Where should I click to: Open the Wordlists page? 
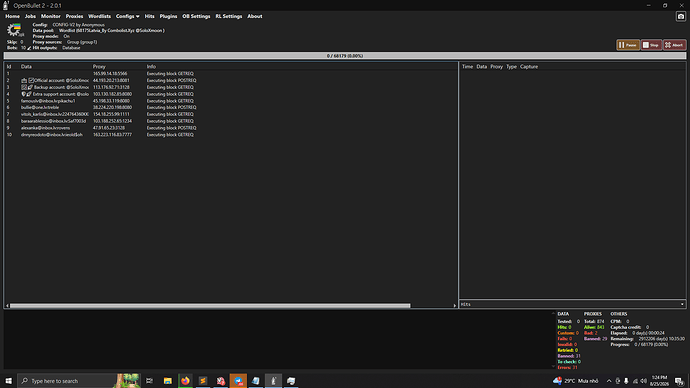99,16
